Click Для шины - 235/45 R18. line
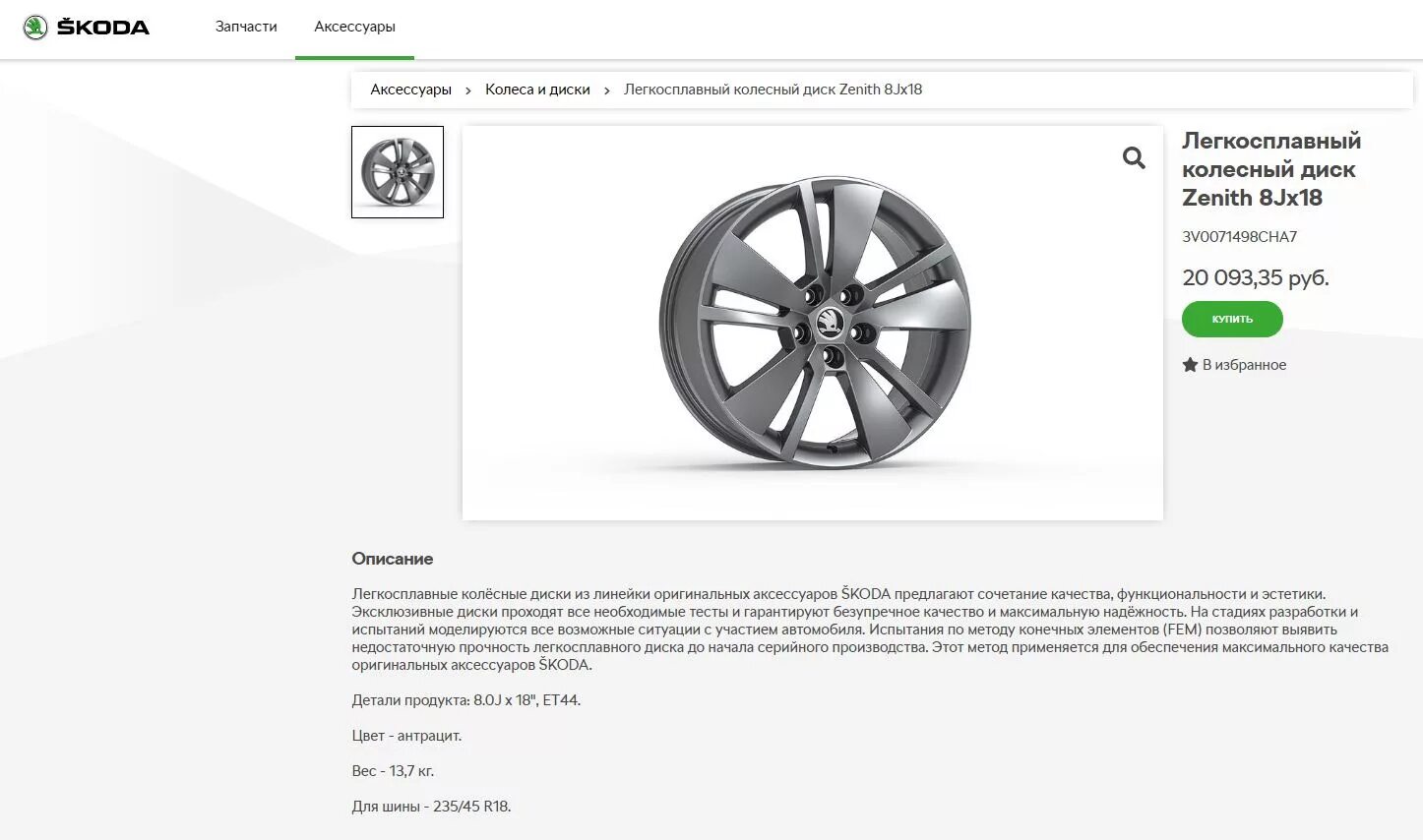This screenshot has width=1423, height=840. click(x=431, y=807)
